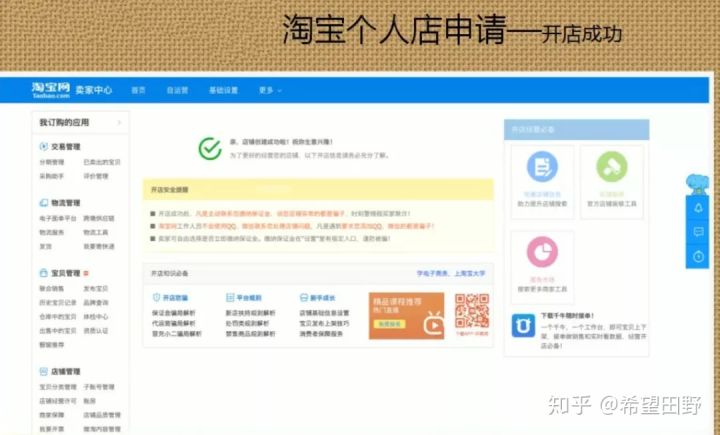Screen dimensions: 720x435
Task: Click the 店铺基础信息设置 link
Action: (323, 311)
